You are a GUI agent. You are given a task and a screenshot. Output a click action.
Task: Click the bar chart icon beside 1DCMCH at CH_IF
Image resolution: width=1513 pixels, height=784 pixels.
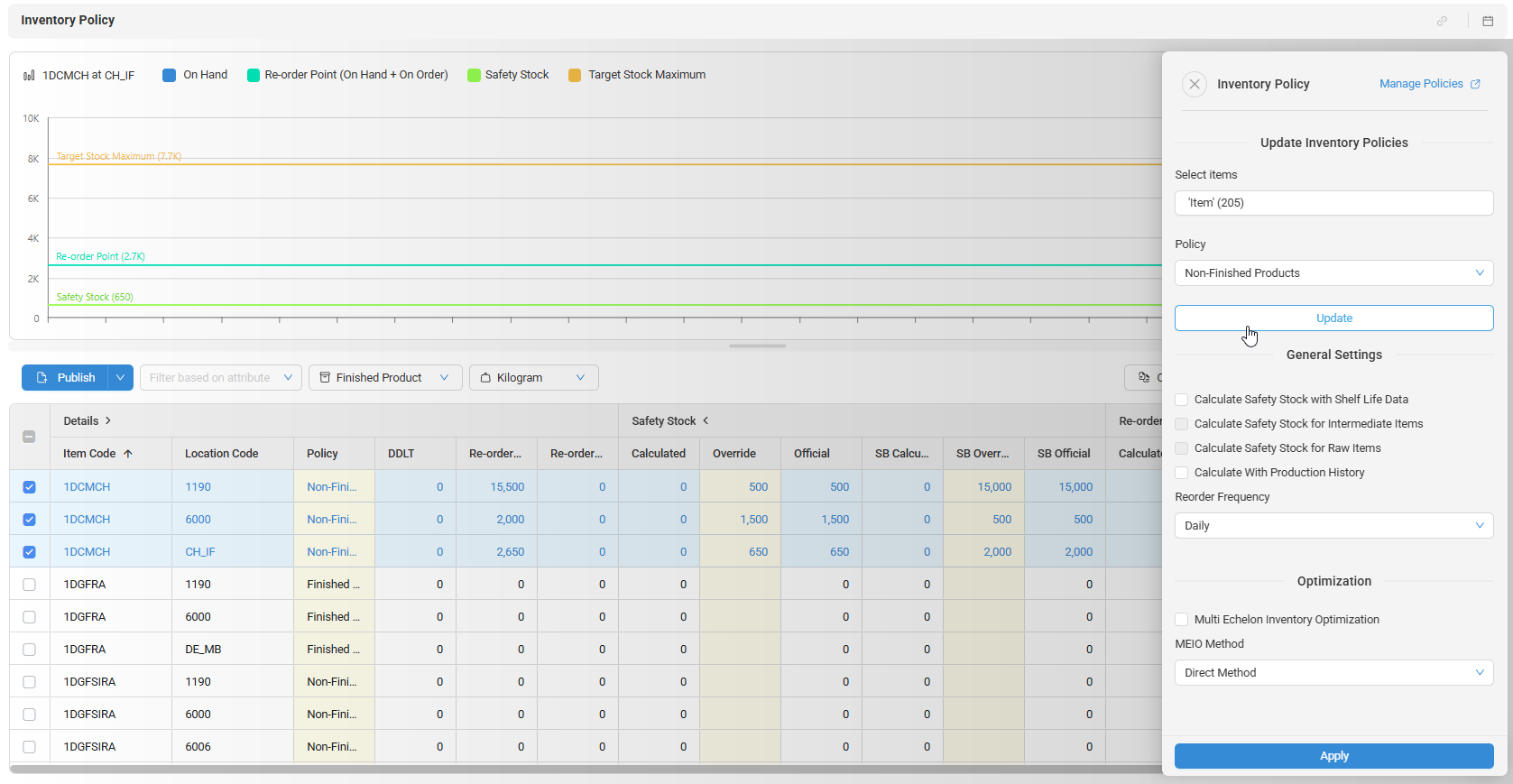tap(29, 76)
